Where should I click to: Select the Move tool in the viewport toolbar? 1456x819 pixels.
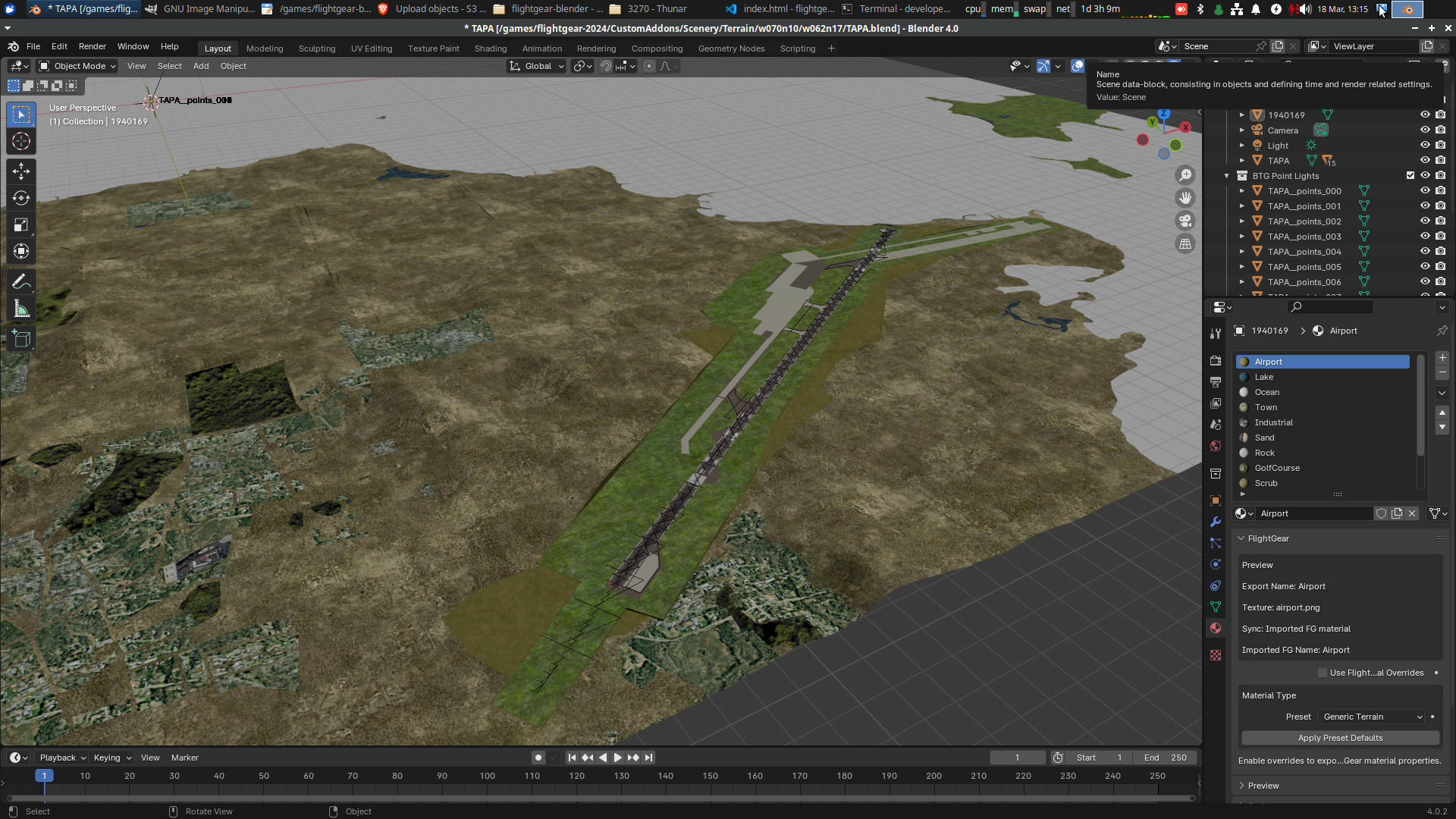pos(21,171)
